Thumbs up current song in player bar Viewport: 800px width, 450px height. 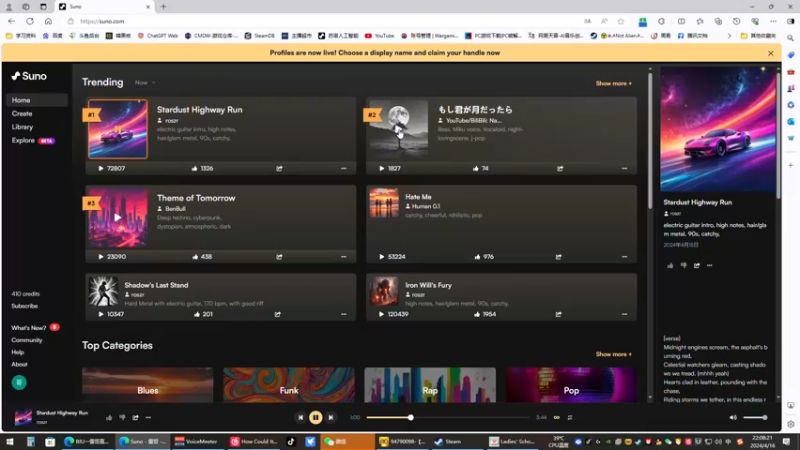tap(109, 417)
